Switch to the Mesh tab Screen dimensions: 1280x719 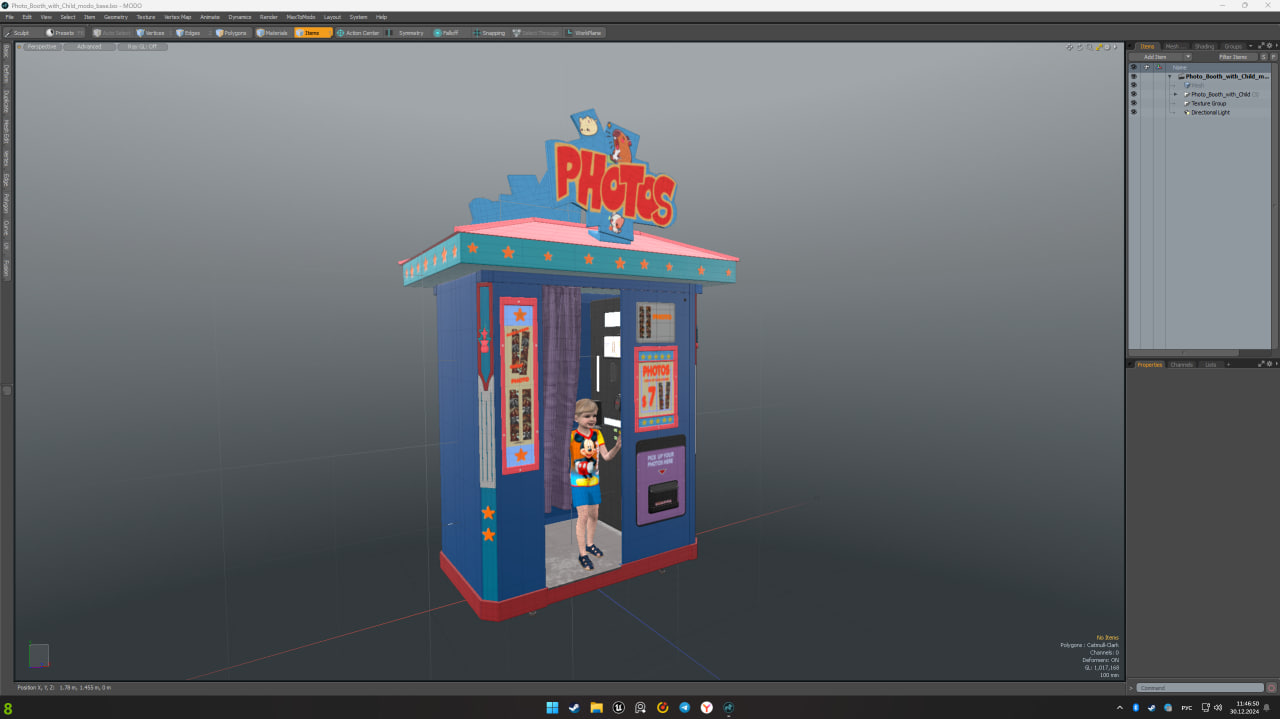click(x=1173, y=46)
